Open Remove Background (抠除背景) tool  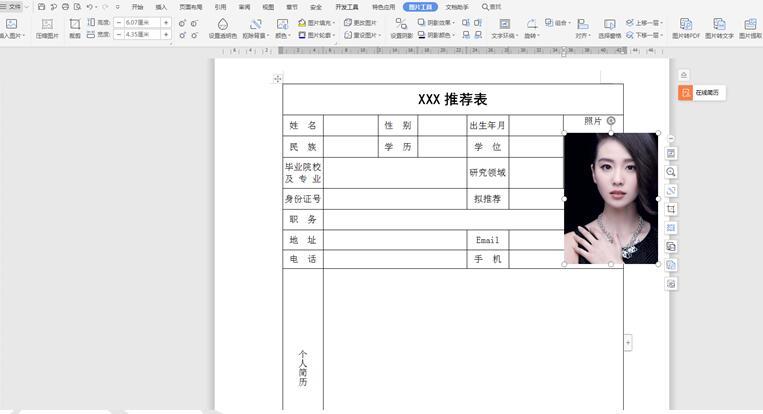[x=256, y=24]
